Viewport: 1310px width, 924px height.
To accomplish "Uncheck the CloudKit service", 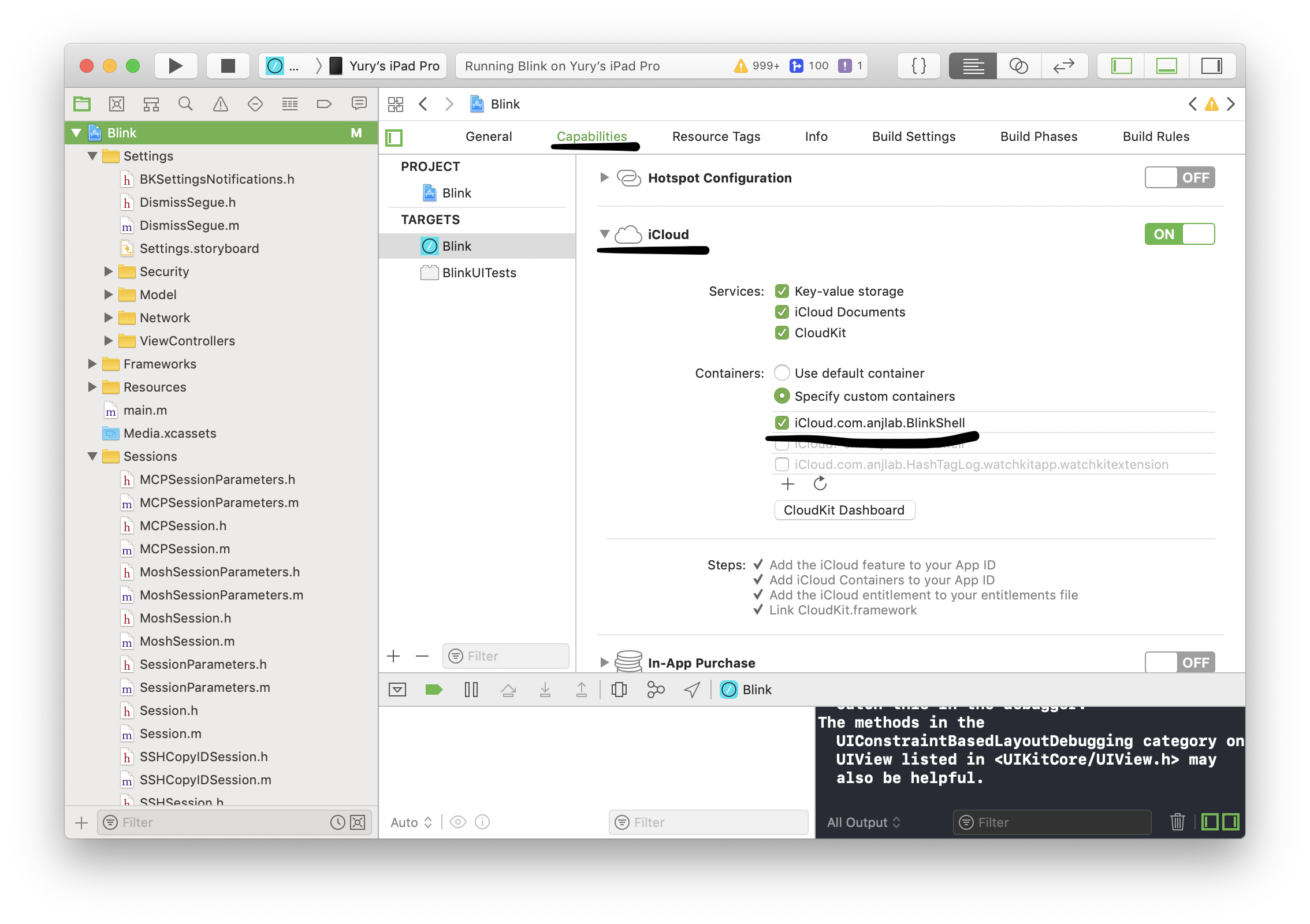I will pyautogui.click(x=782, y=333).
